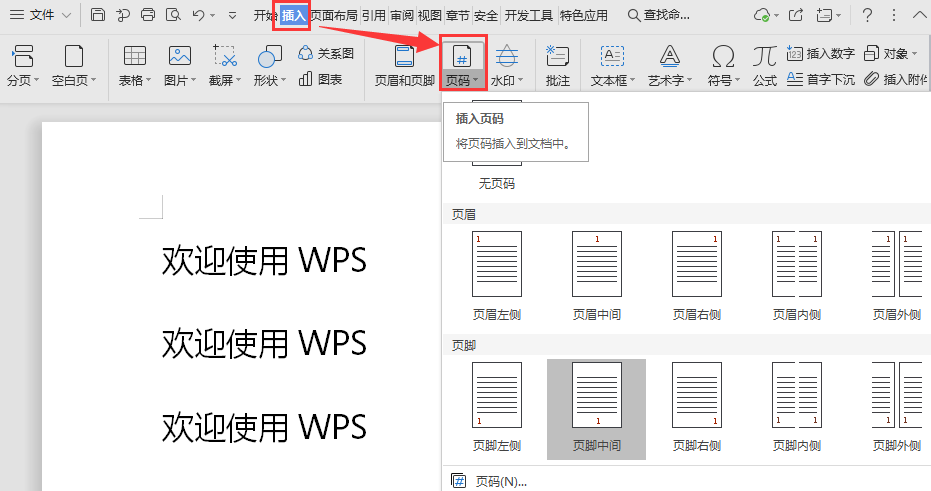Click the 文本框 text box icon
Image resolution: width=931 pixels, height=491 pixels.
click(612, 56)
